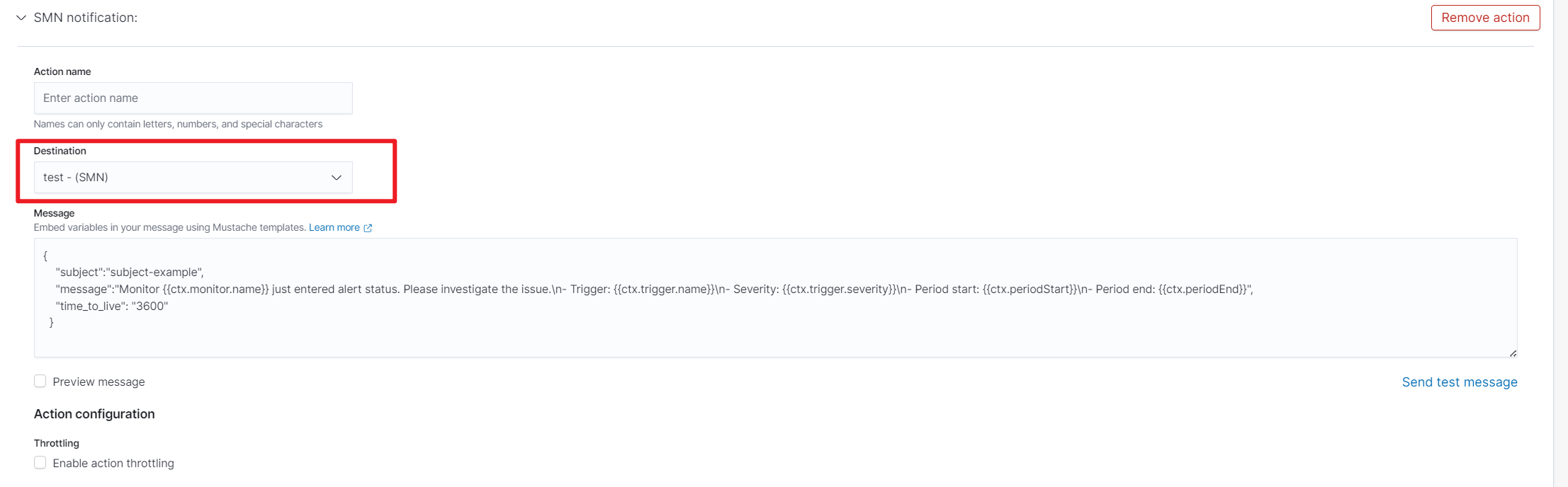This screenshot has width=1568, height=487.
Task: Place cursor on the time_to_live line
Action: click(x=112, y=306)
